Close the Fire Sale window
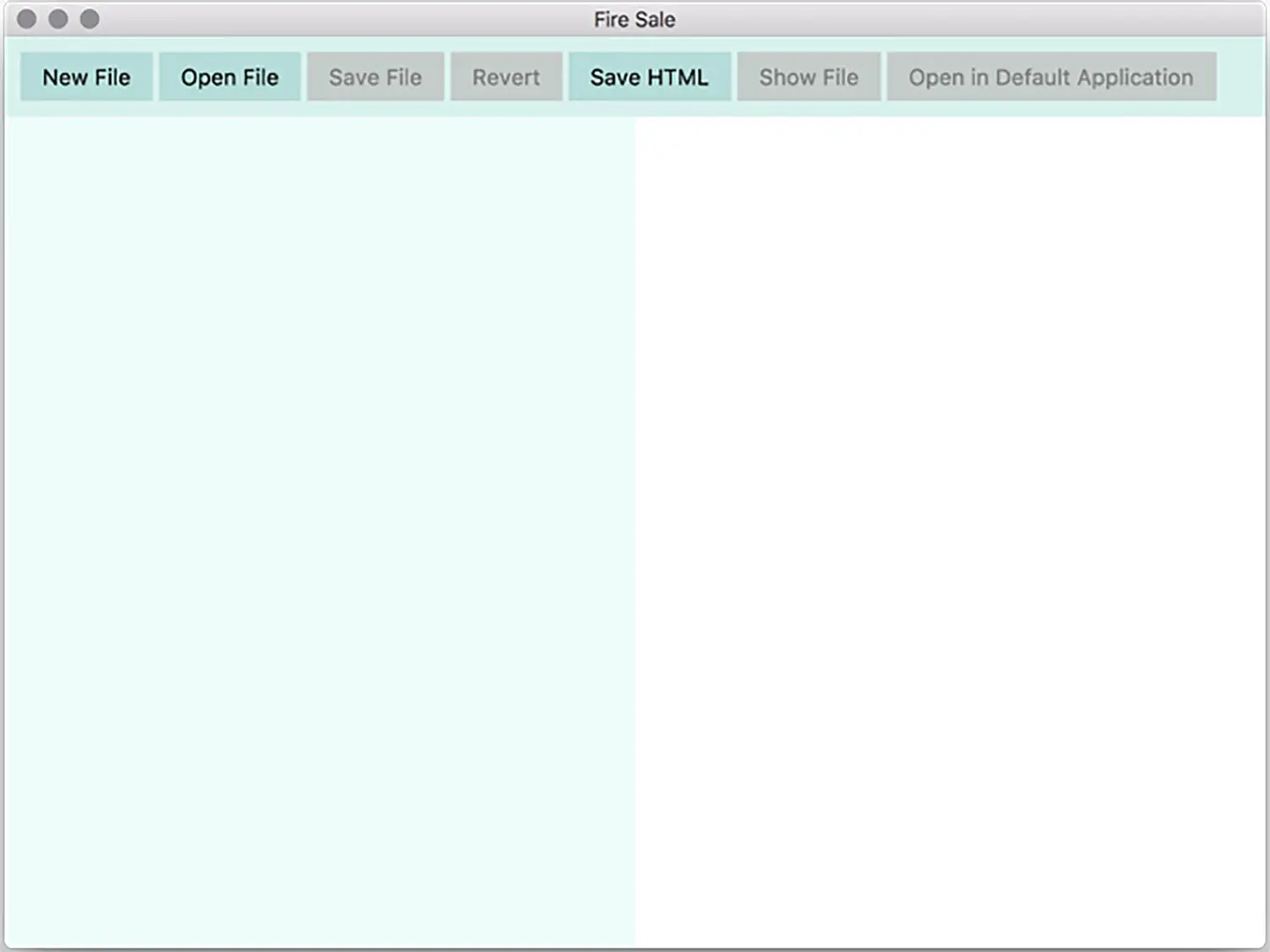This screenshot has height=952, width=1270. click(27, 19)
